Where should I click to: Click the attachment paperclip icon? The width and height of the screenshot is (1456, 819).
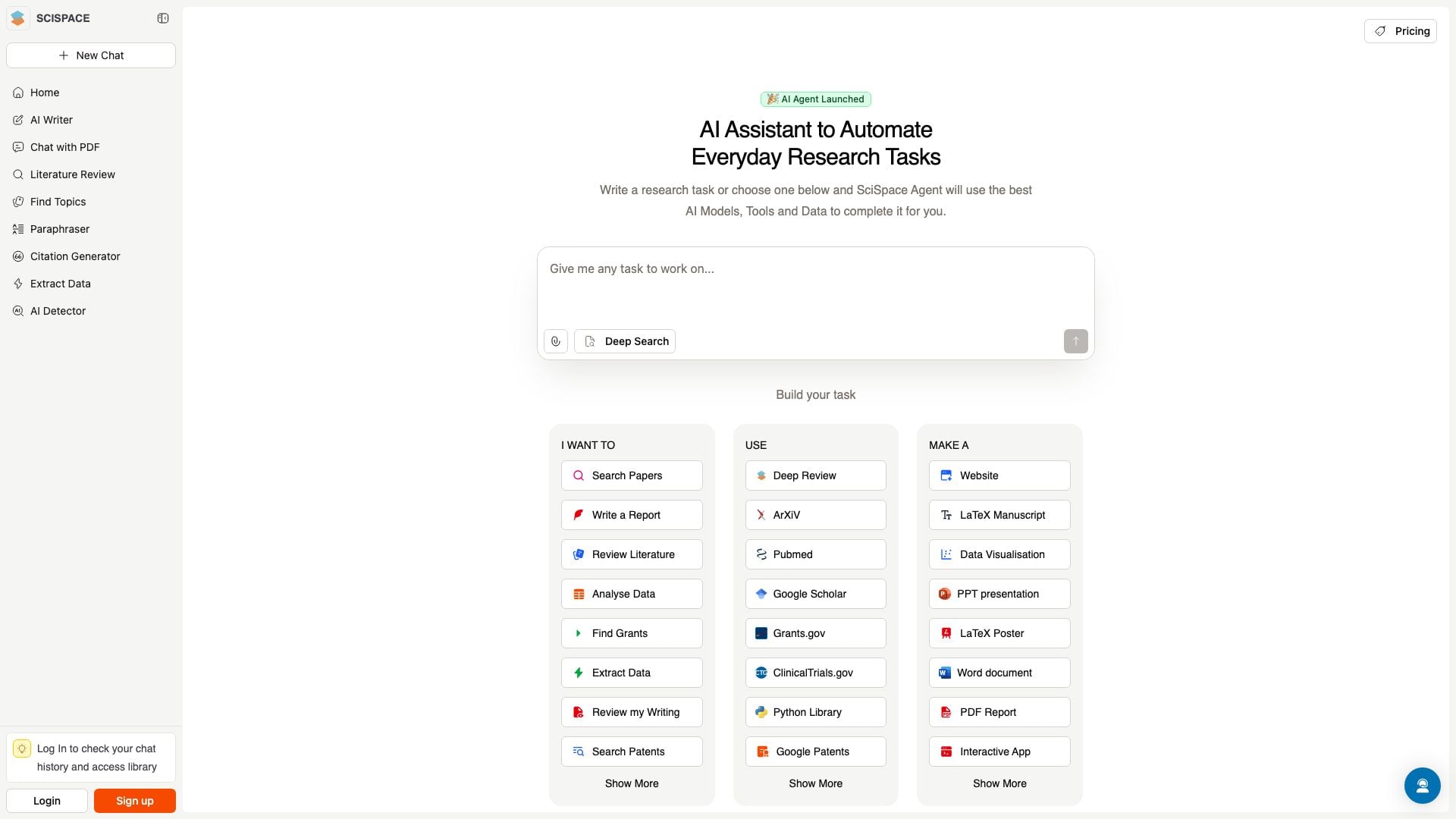tap(556, 341)
